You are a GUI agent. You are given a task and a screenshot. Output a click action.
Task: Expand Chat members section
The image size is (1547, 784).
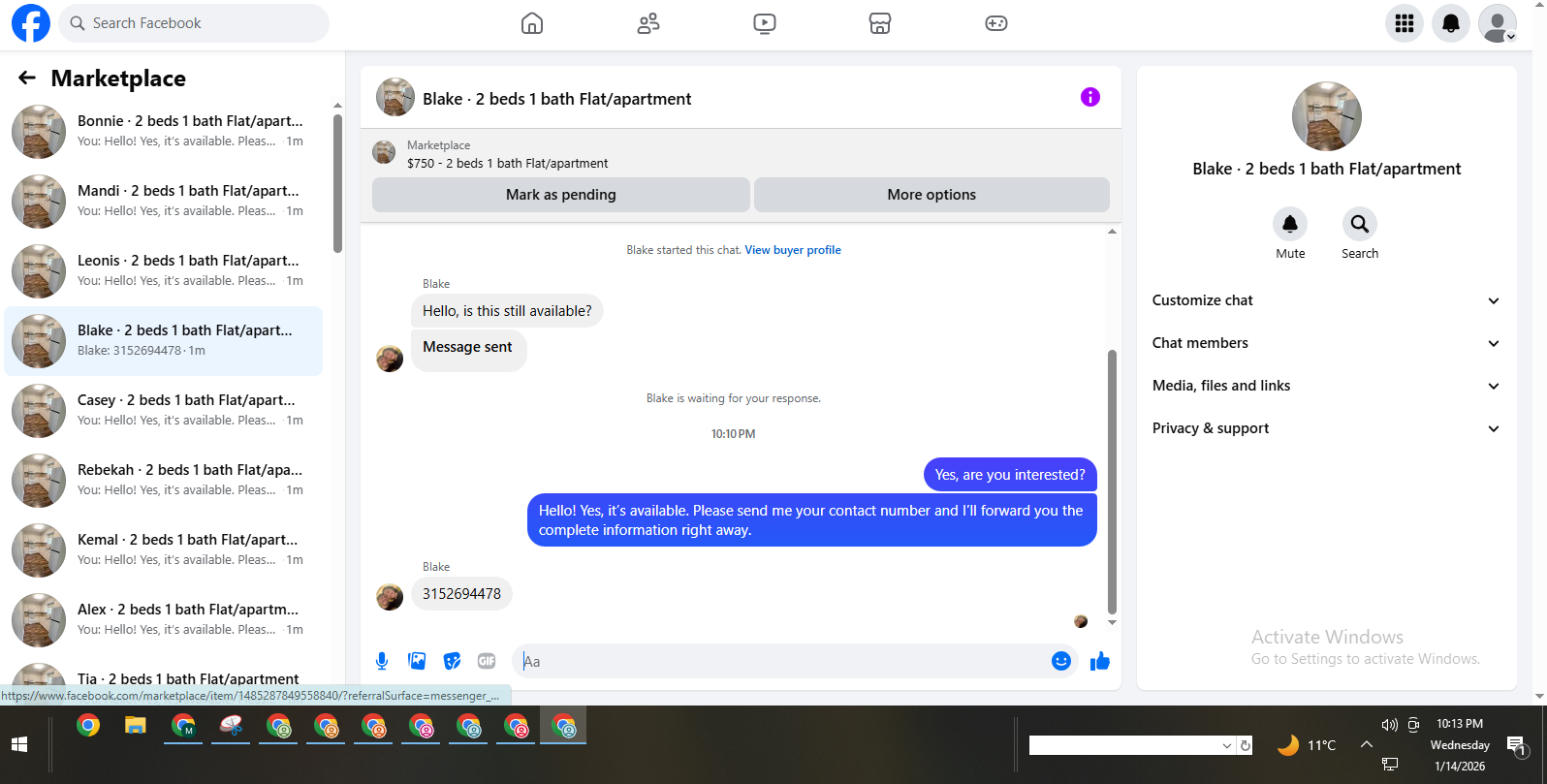1326,343
